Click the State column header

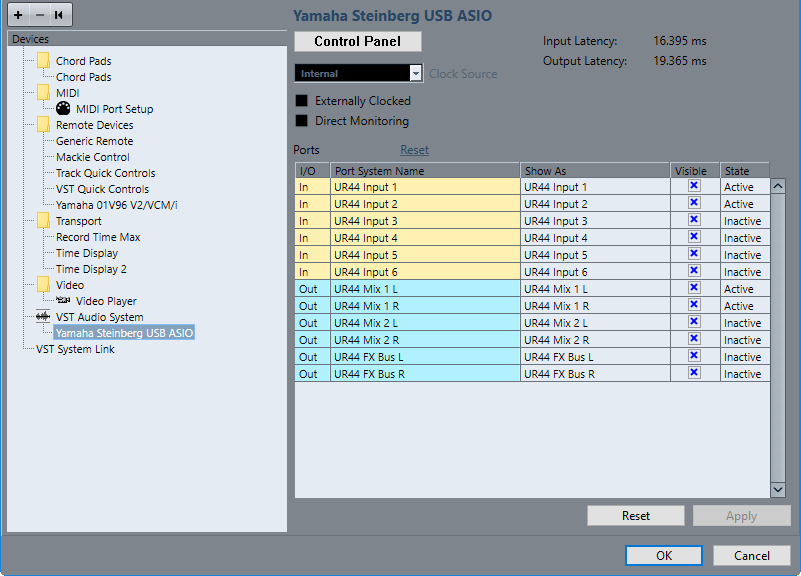(745, 171)
